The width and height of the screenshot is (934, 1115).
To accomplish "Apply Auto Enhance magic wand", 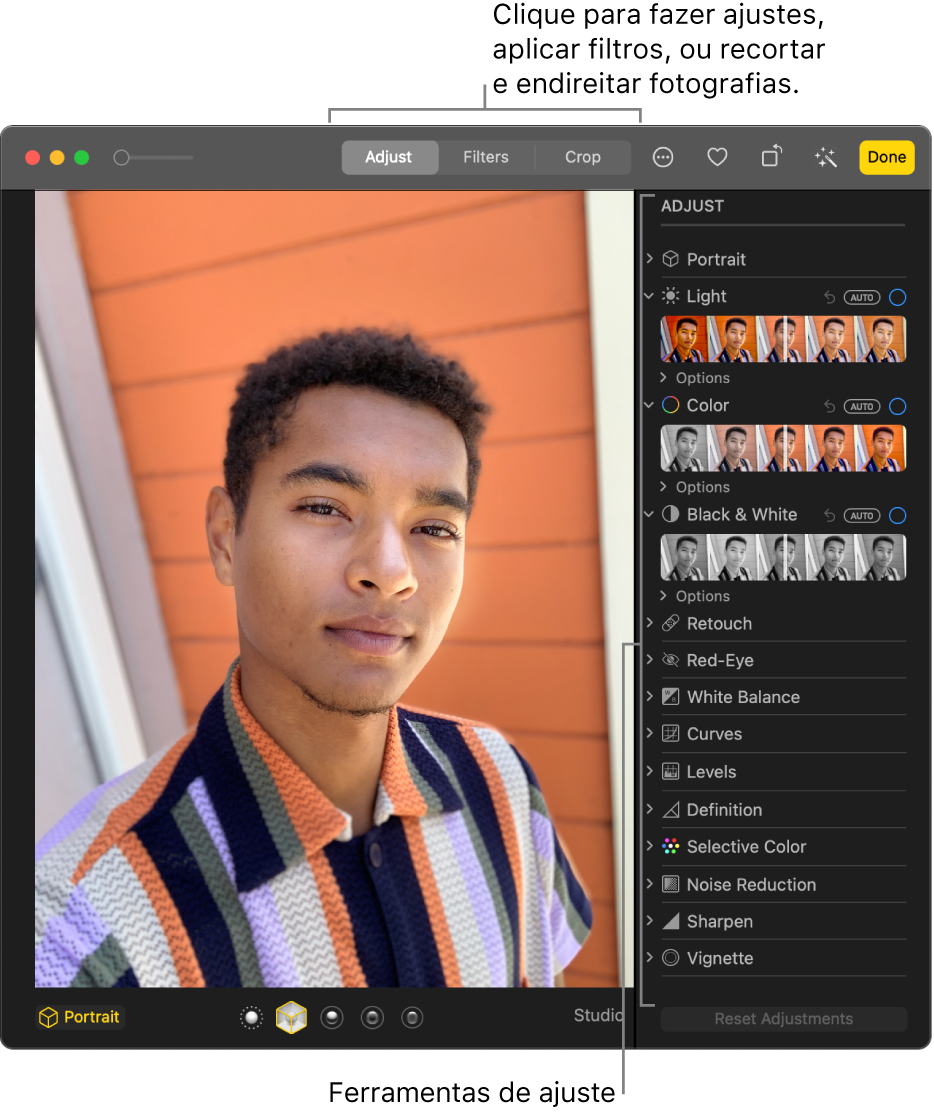I will coord(826,157).
